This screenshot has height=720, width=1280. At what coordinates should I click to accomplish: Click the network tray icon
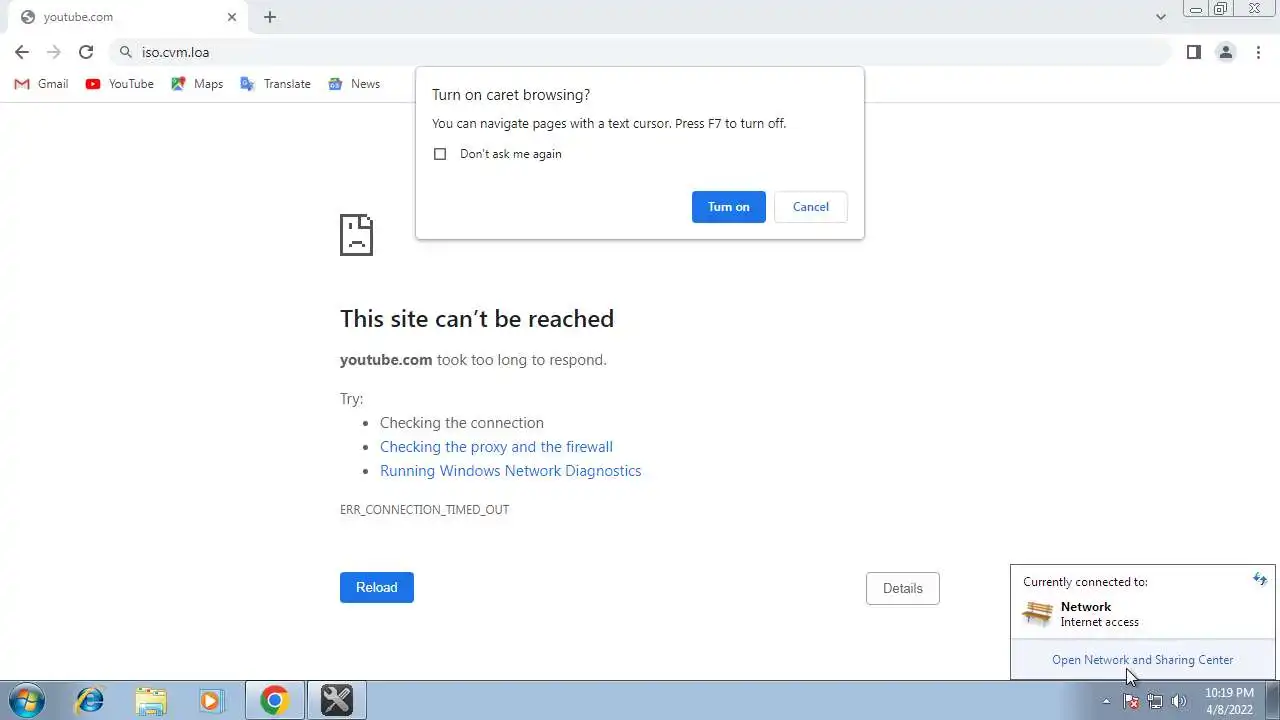(1155, 702)
